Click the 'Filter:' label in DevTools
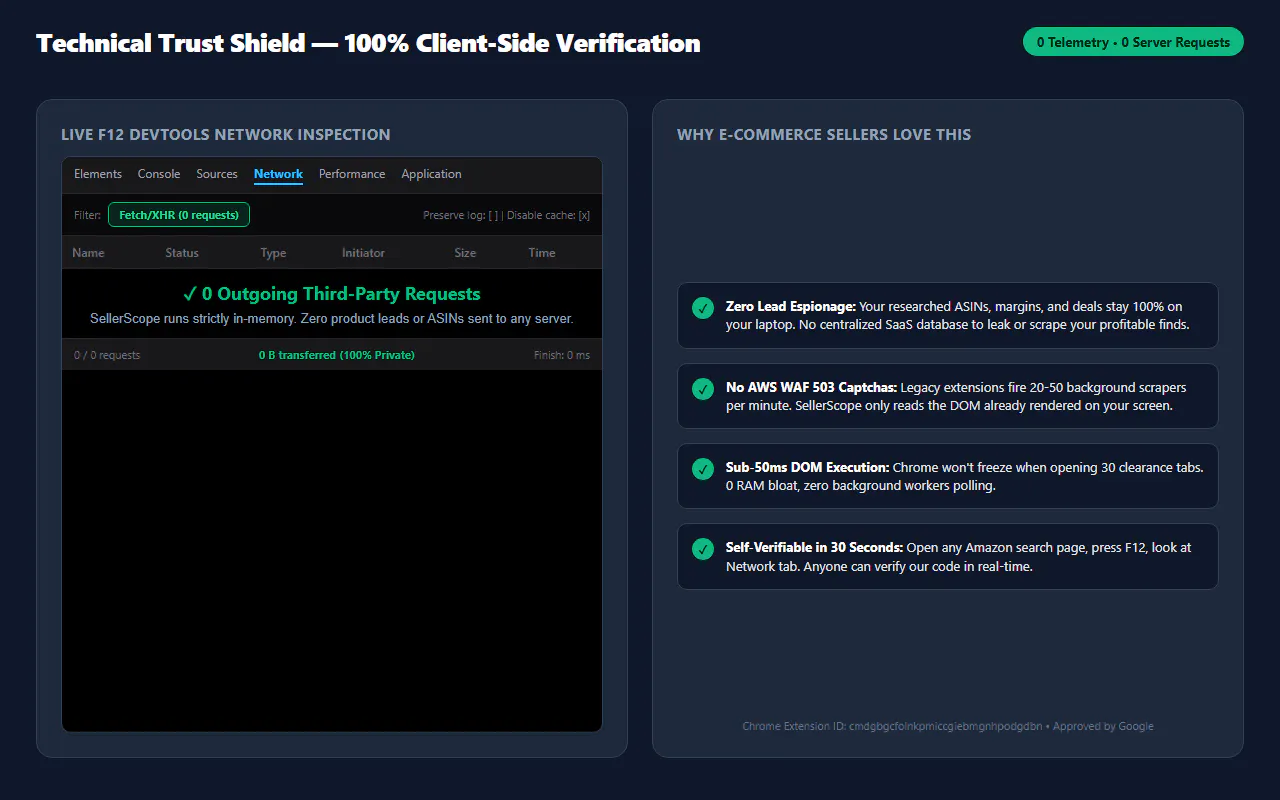 tap(88, 215)
